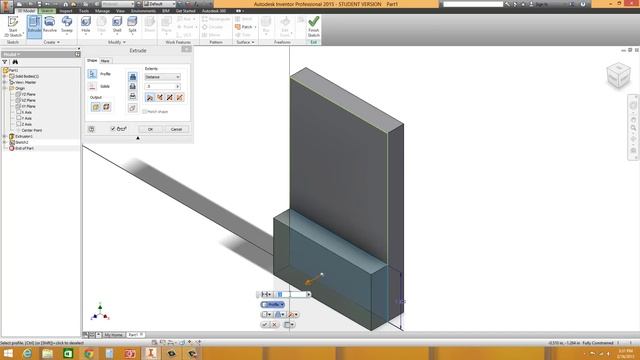640x360 pixels.
Task: Choose the Intersect operation in Extrude dialog
Action: 133,96
